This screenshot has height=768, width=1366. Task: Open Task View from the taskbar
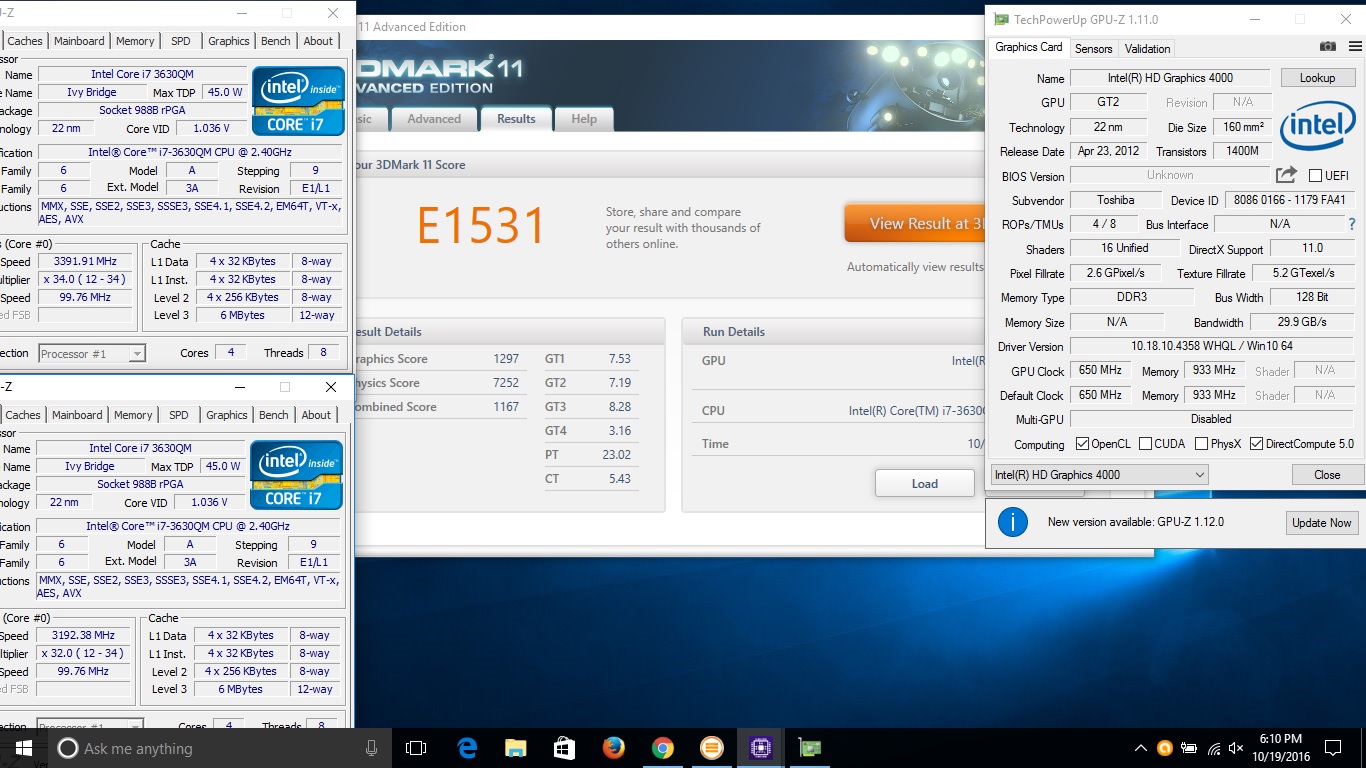(x=416, y=748)
